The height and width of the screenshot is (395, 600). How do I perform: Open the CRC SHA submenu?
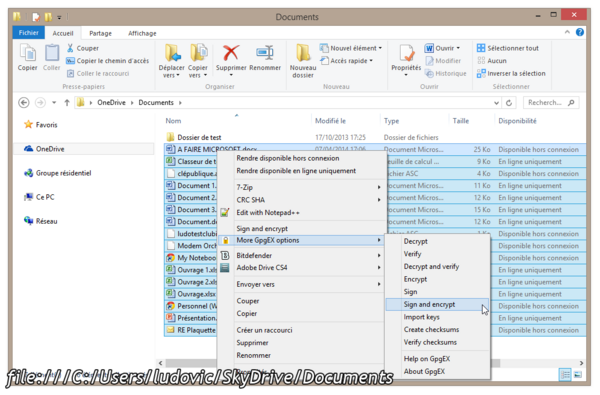coord(302,200)
